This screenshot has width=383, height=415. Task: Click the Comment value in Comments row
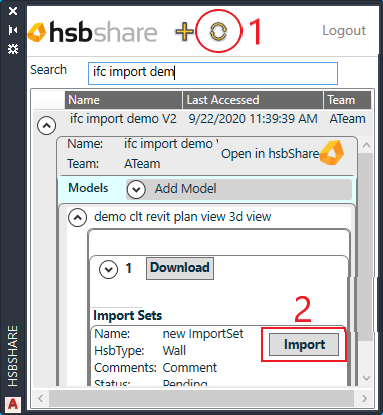click(x=190, y=368)
